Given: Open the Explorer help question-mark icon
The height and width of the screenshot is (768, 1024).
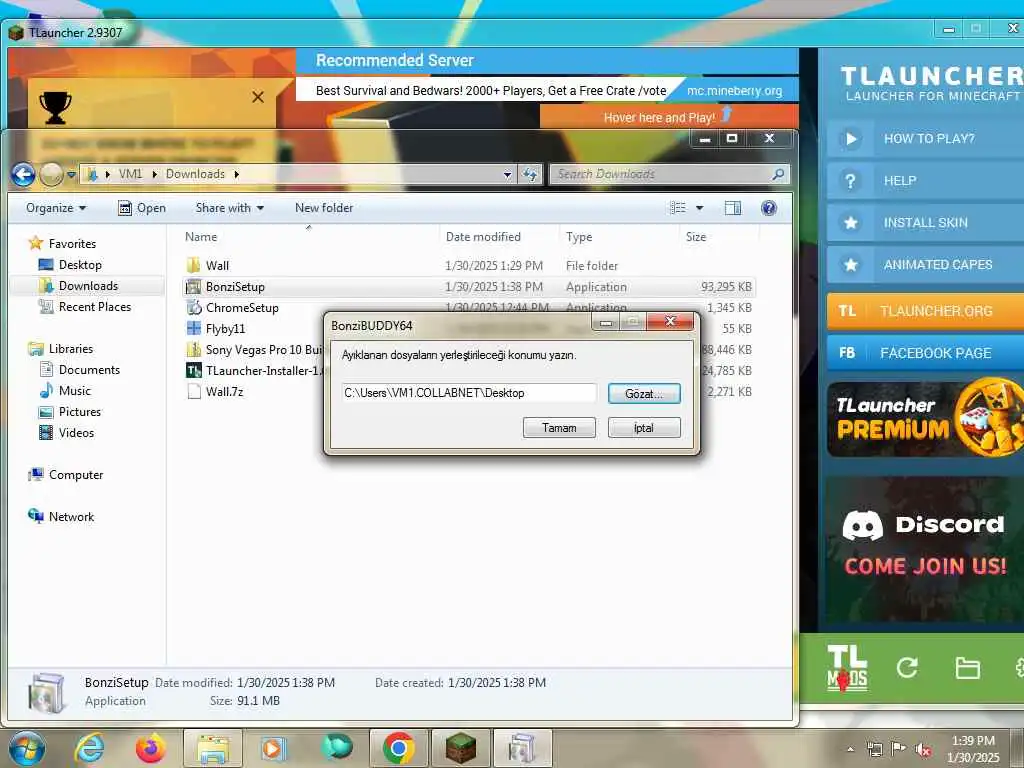Looking at the screenshot, I should click(769, 208).
